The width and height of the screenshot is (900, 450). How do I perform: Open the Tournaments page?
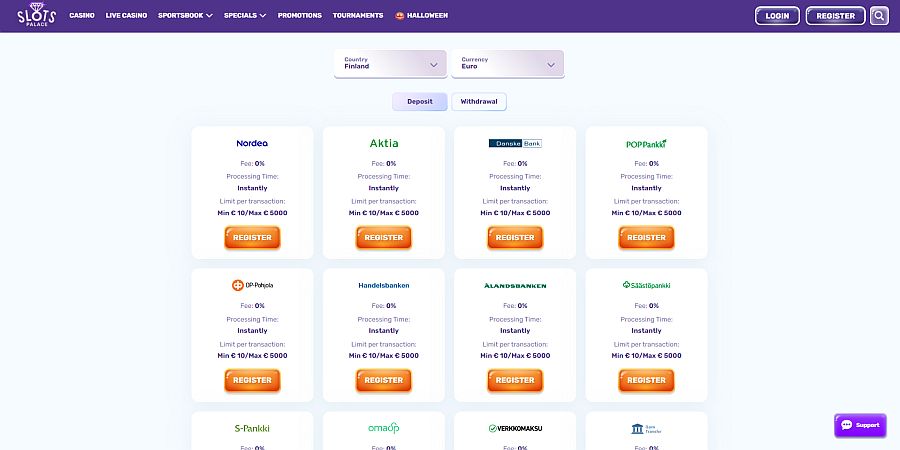(358, 15)
